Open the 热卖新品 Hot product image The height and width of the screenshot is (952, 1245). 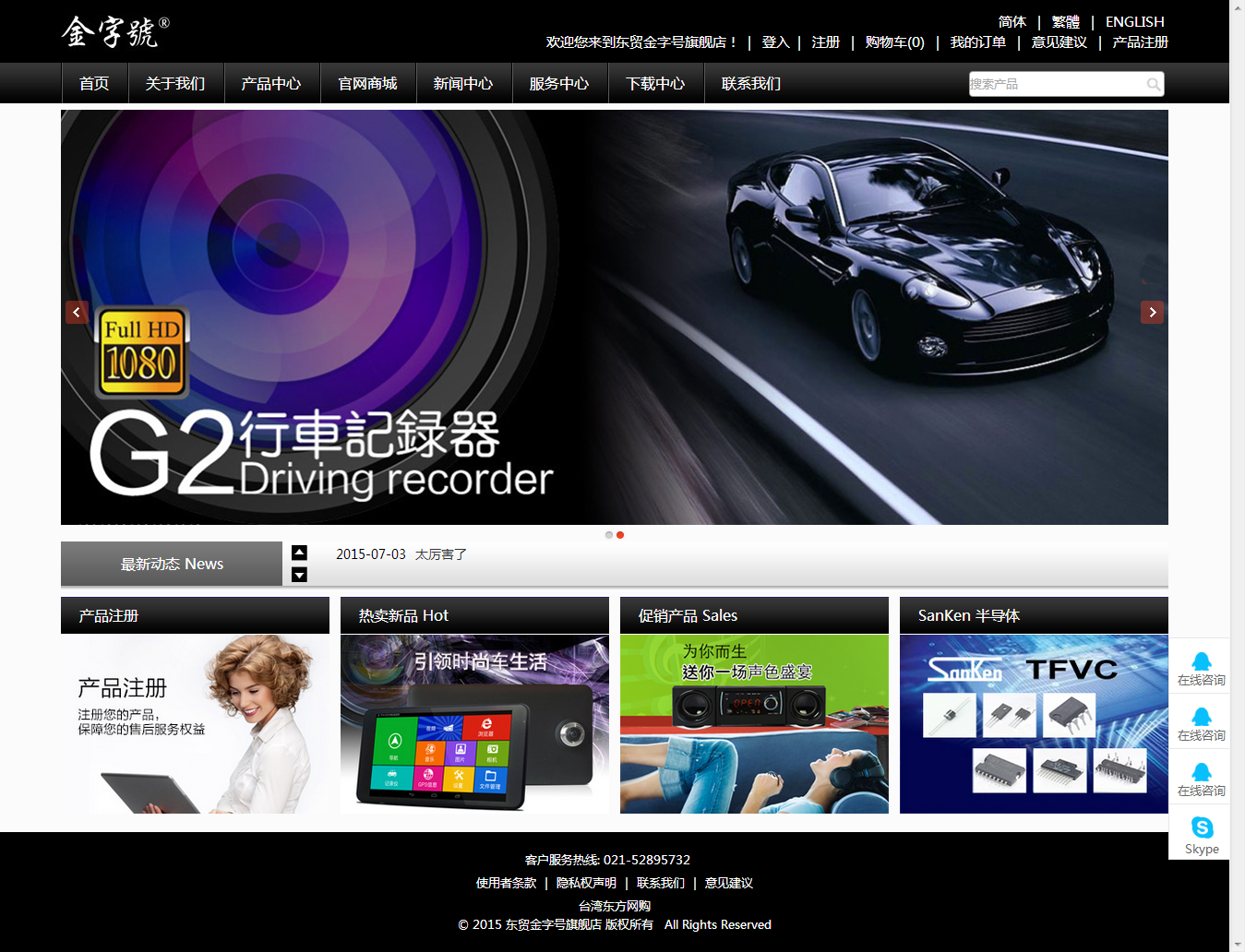[x=474, y=724]
